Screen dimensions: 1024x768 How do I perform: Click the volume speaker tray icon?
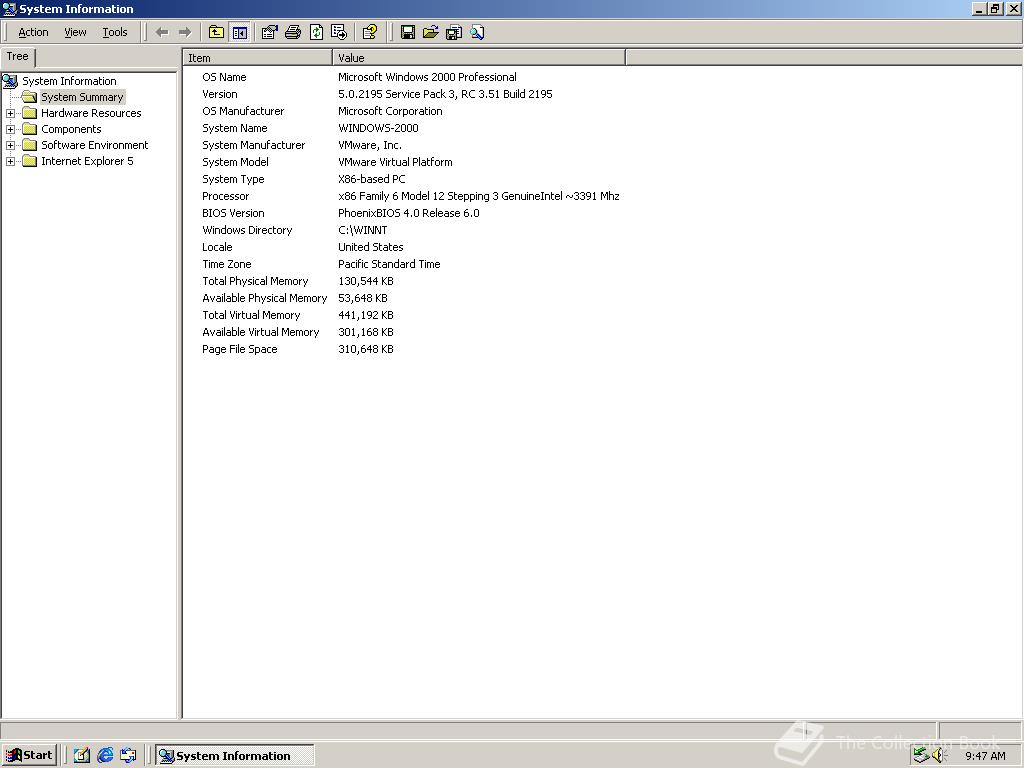click(939, 756)
